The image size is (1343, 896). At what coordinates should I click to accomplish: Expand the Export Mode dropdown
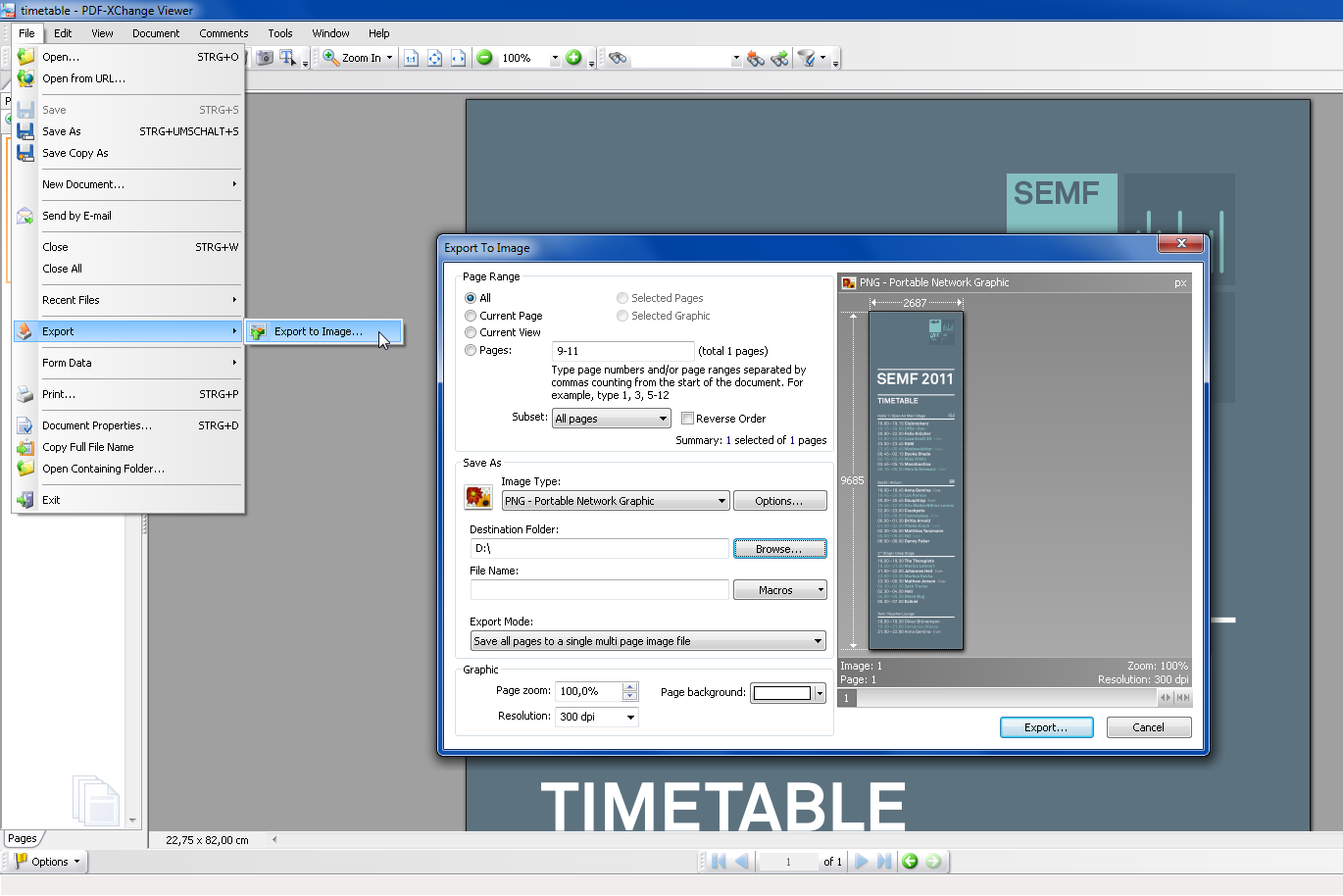647,641
